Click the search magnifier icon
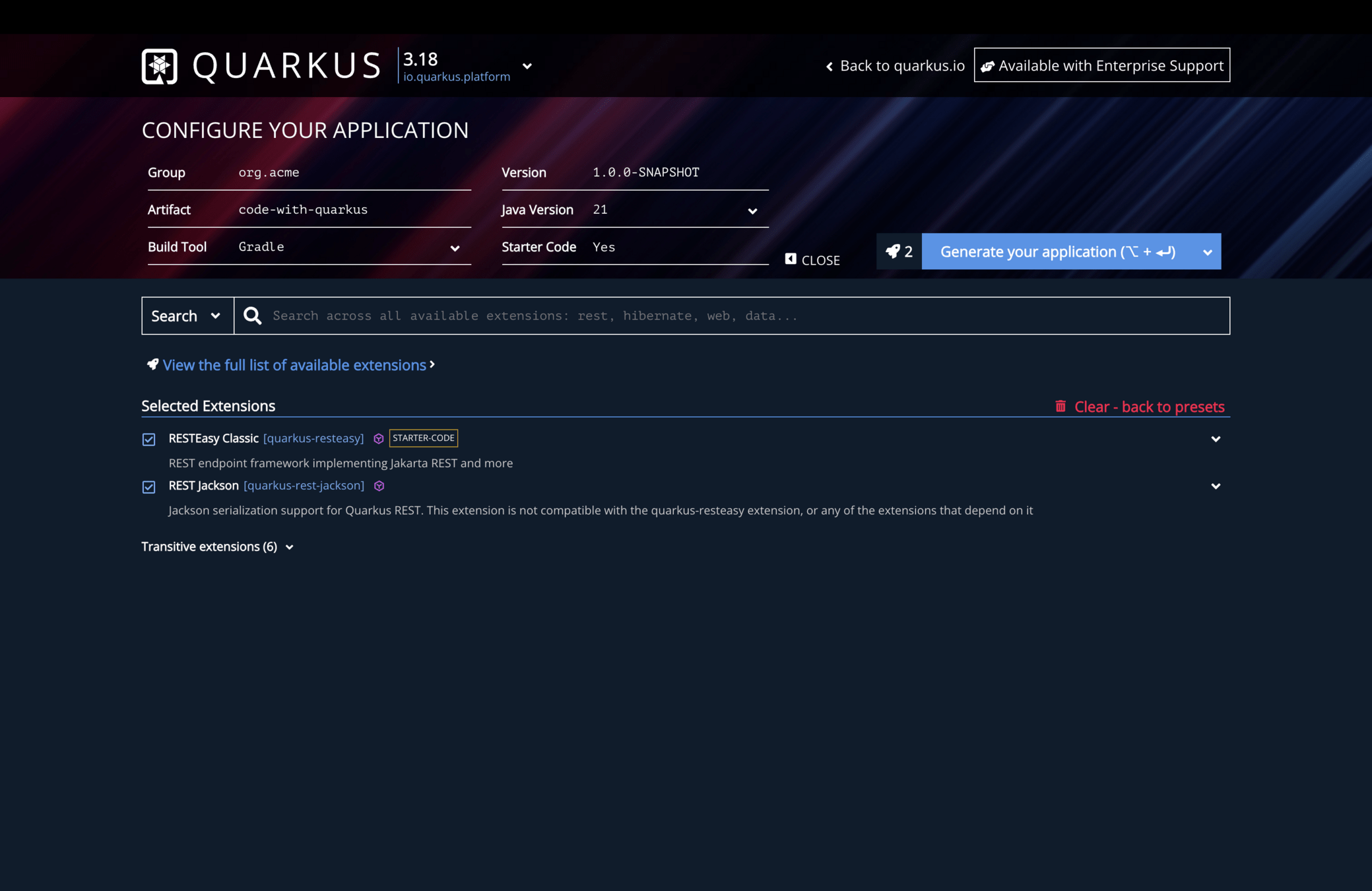The width and height of the screenshot is (1372, 891). coord(253,316)
